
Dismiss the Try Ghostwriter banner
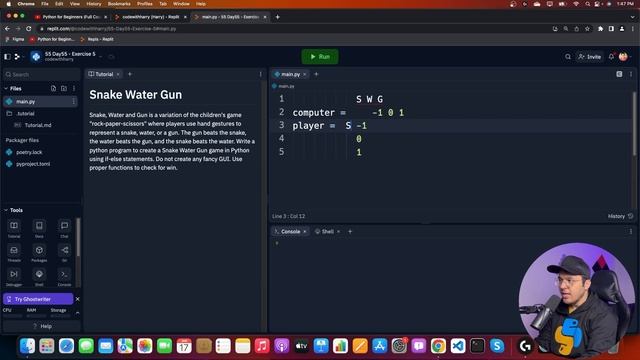(x=78, y=299)
